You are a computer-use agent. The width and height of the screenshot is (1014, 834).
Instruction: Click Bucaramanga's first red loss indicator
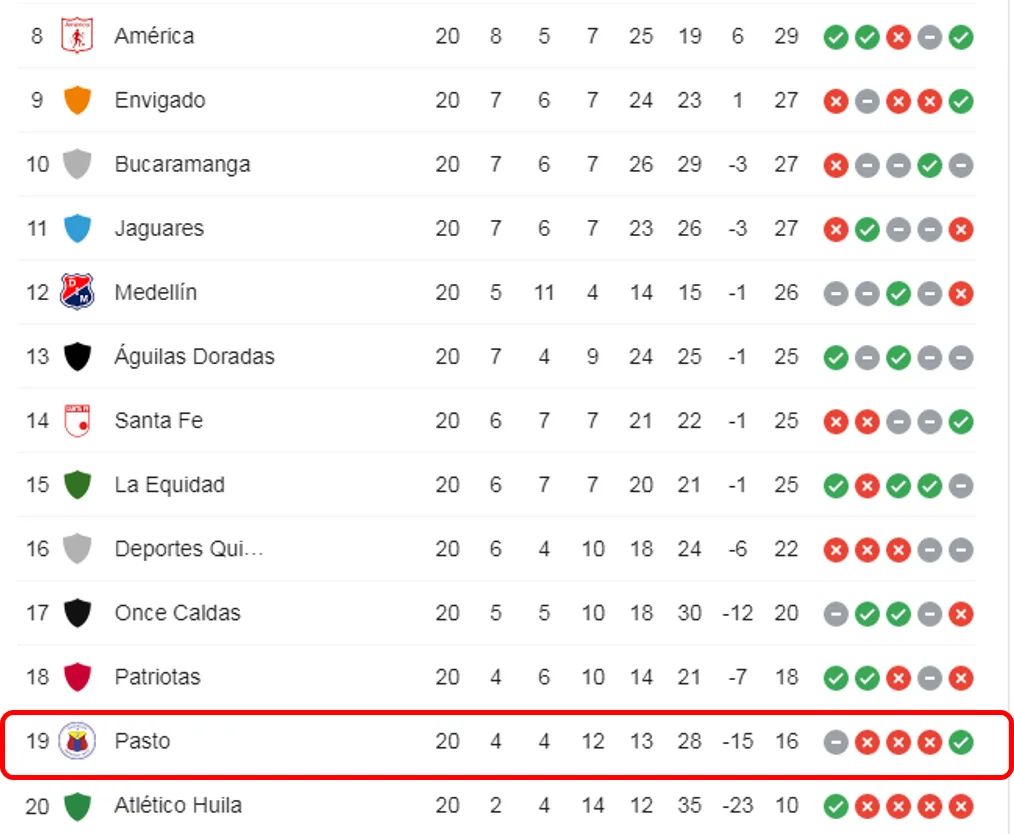tap(836, 166)
